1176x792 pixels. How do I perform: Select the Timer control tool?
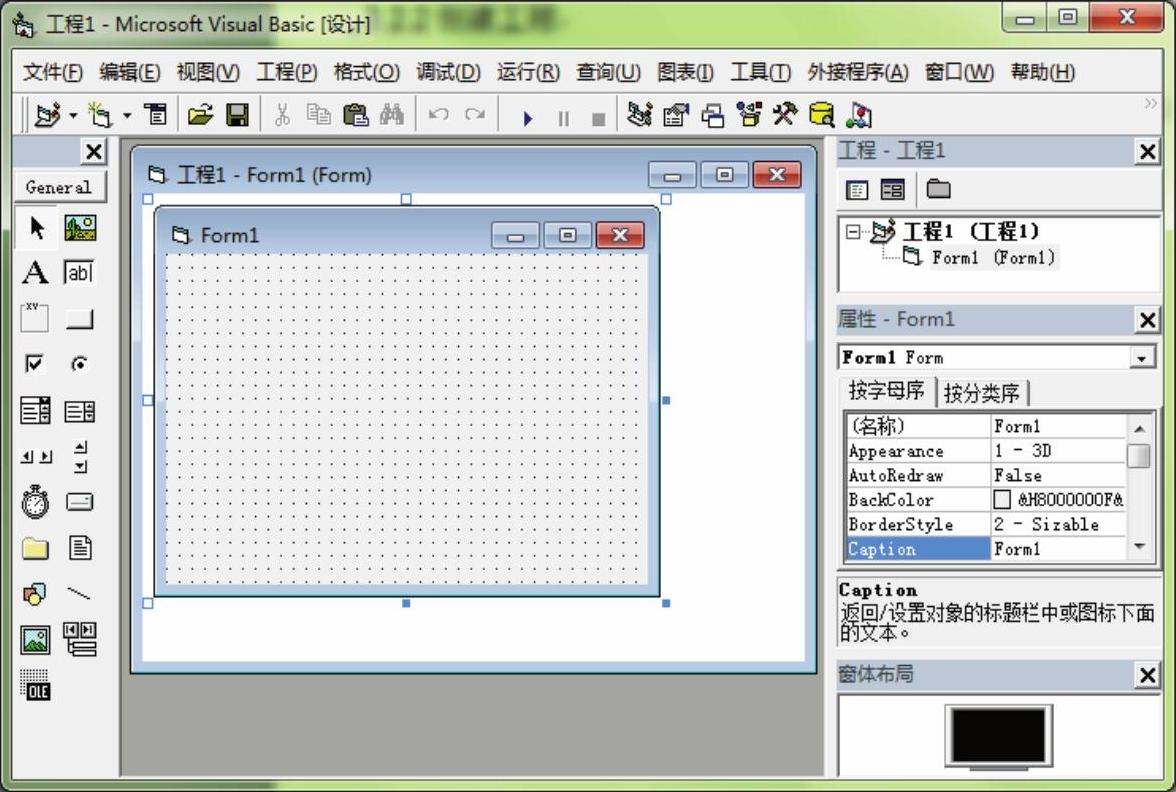tap(35, 502)
